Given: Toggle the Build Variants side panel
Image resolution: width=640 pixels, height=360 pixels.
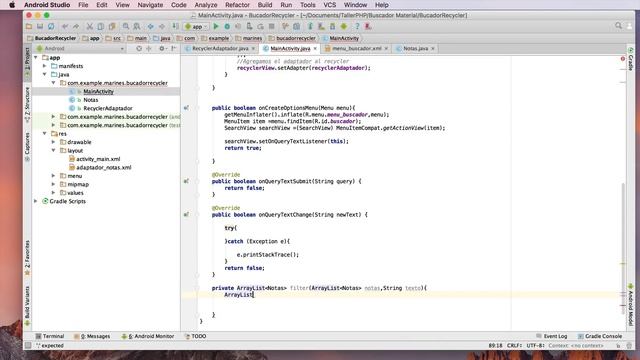Looking at the screenshot, I should tap(27, 306).
